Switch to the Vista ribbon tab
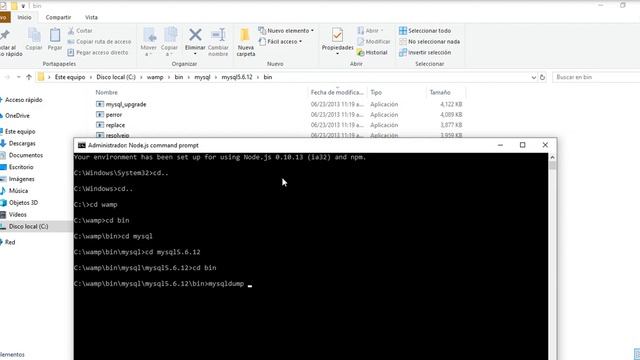The width and height of the screenshot is (640, 360). (91, 17)
